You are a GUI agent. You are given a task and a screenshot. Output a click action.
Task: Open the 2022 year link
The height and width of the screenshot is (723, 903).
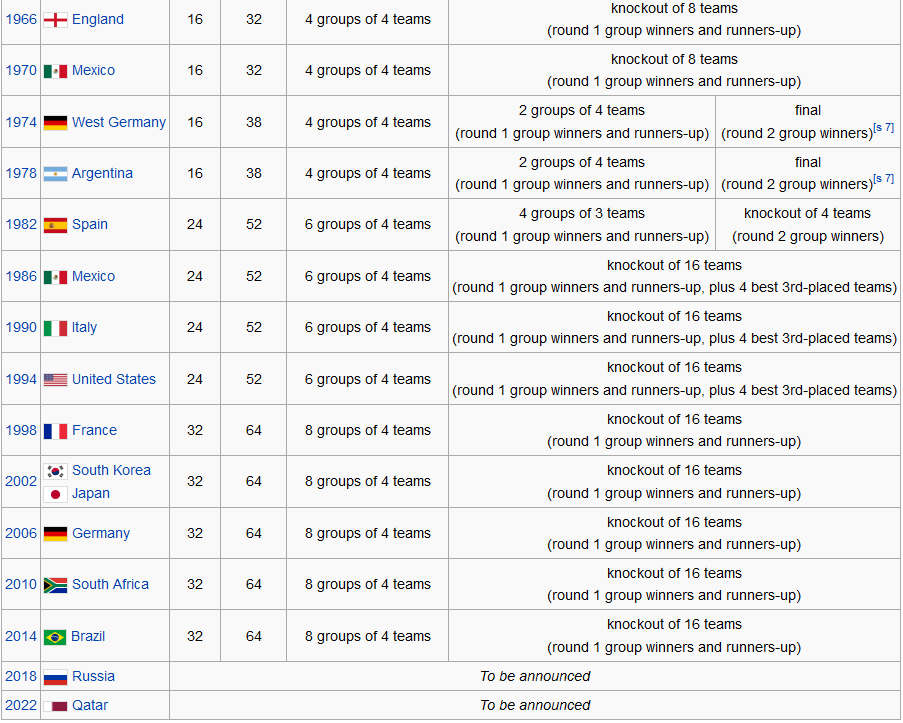pyautogui.click(x=21, y=705)
